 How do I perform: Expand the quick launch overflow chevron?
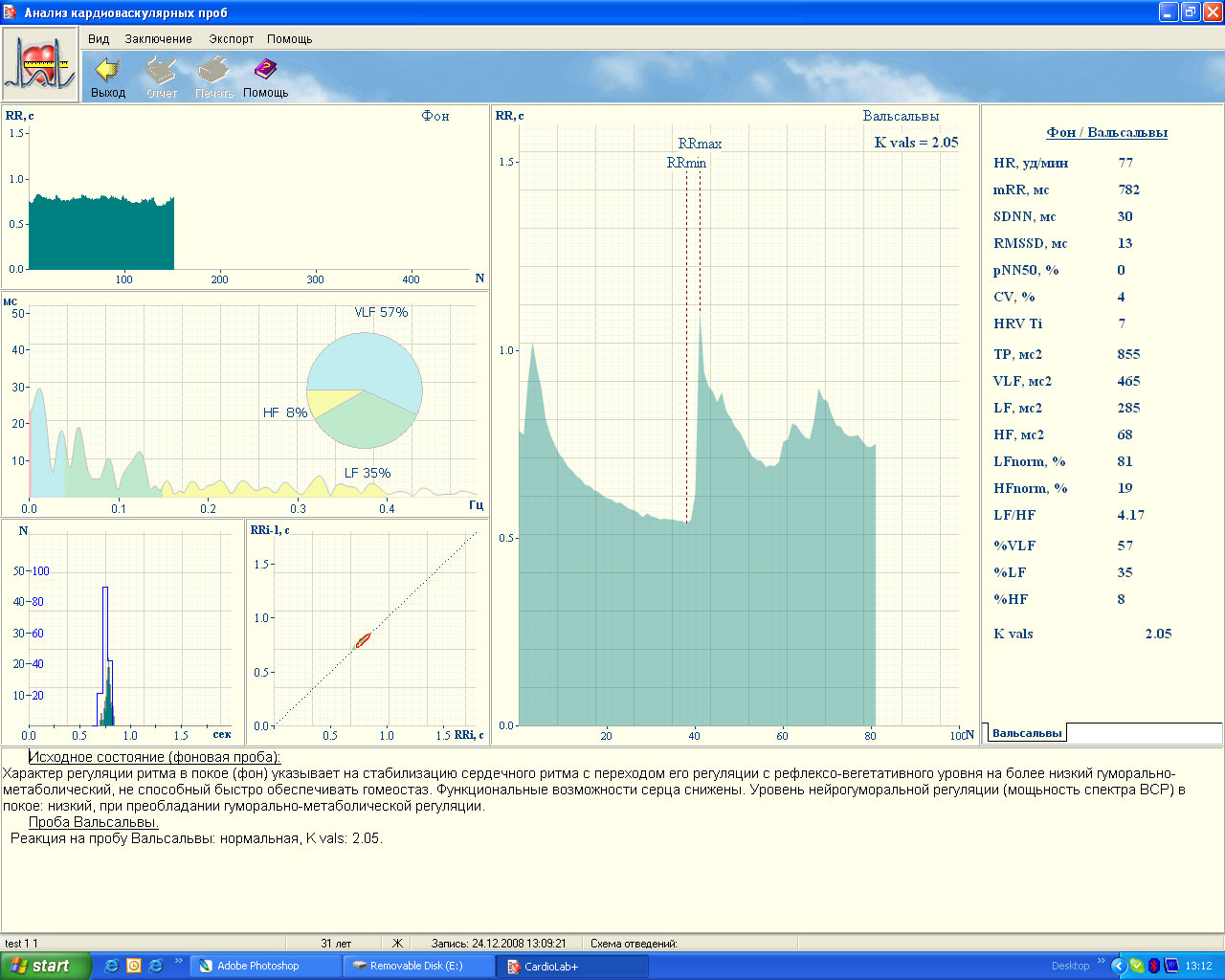click(178, 961)
